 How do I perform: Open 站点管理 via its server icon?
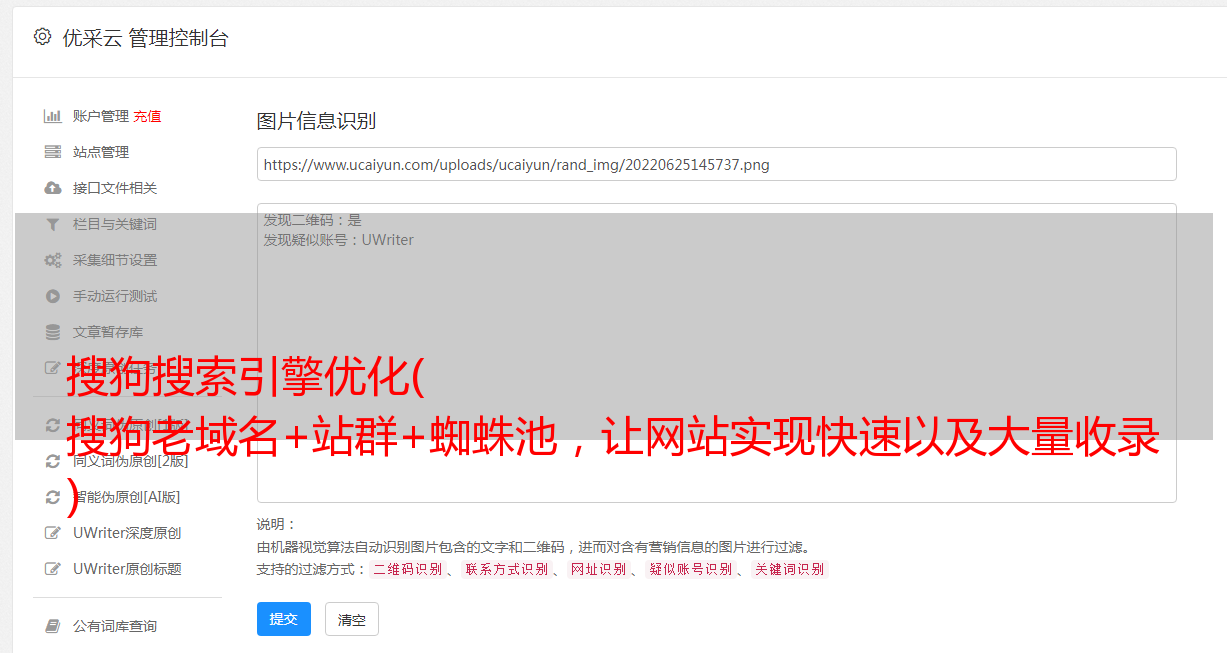click(x=53, y=152)
